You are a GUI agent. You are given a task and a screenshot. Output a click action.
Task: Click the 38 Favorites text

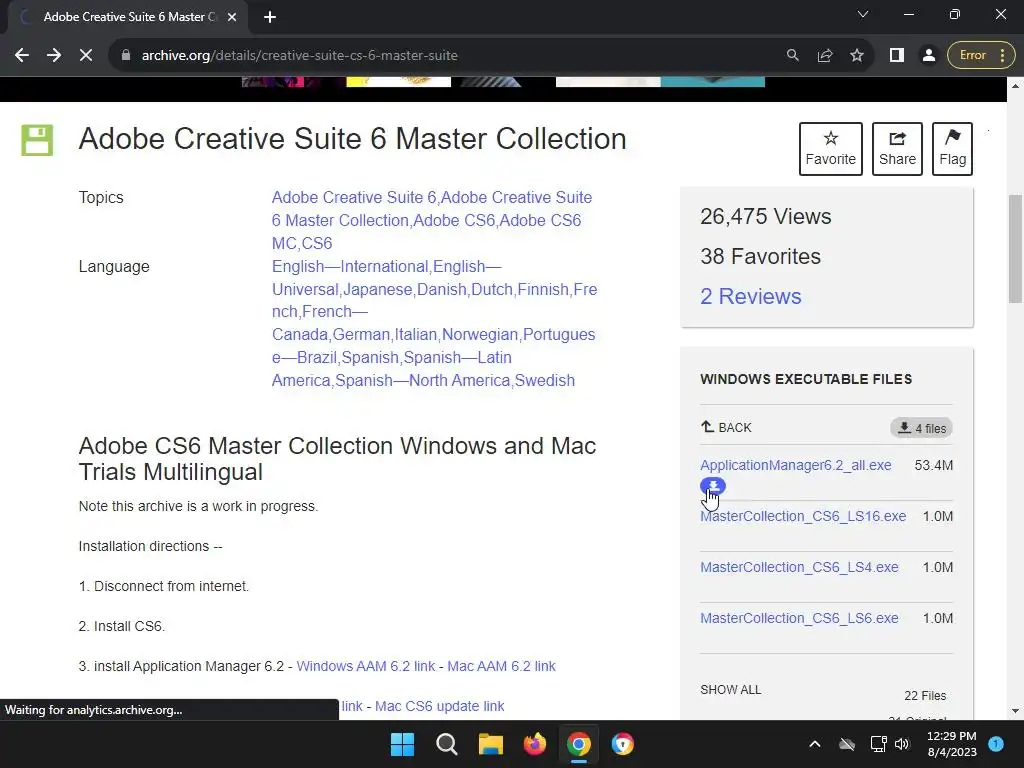tap(760, 257)
